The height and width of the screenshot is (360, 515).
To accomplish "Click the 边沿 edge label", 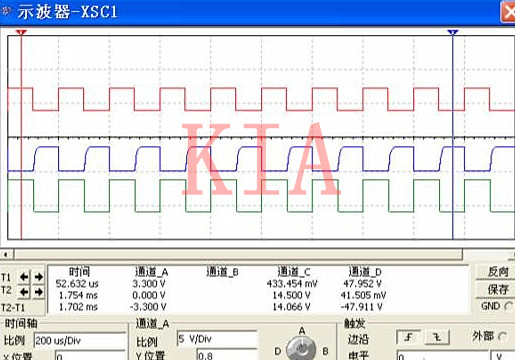I will pyautogui.click(x=358, y=339).
